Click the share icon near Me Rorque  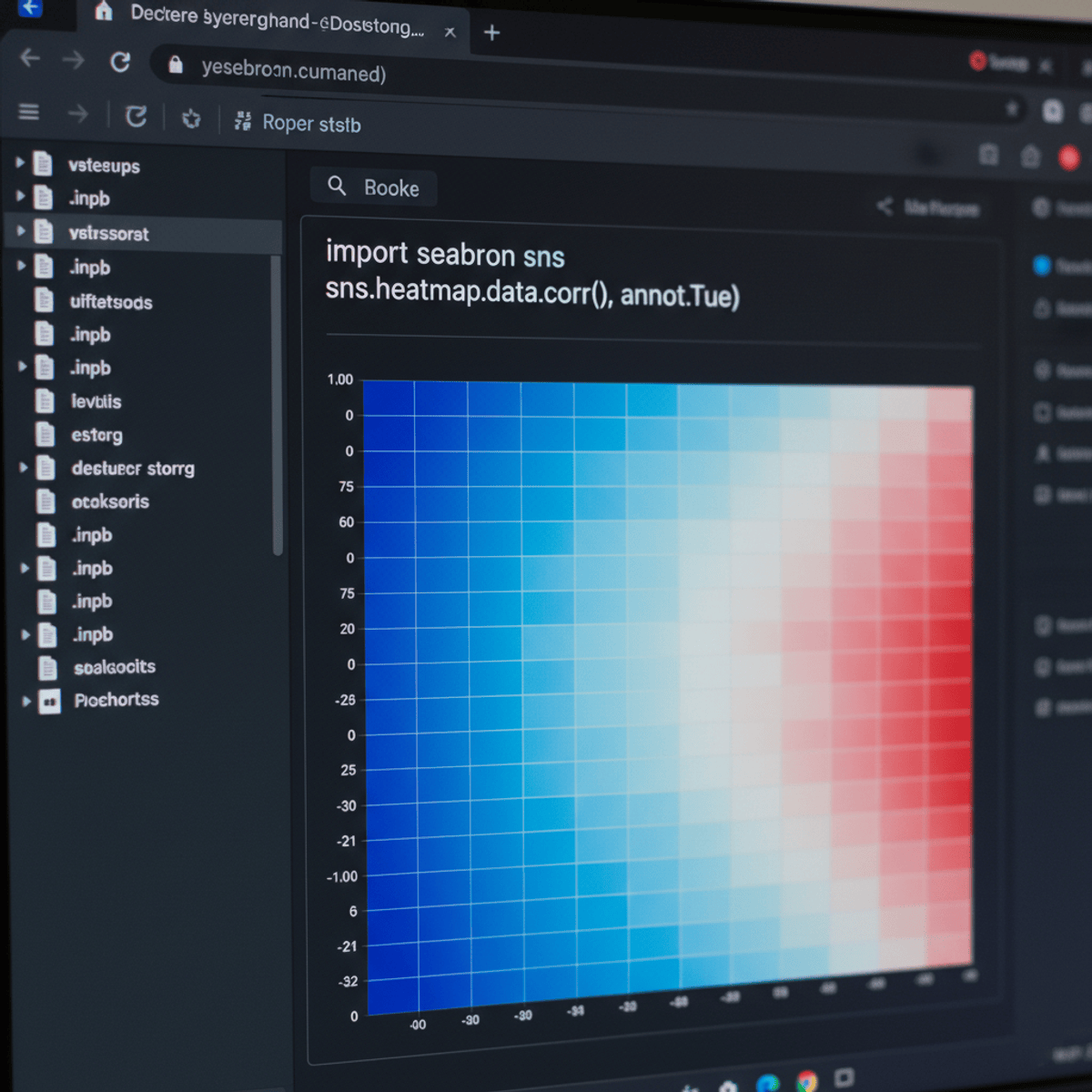pos(885,207)
